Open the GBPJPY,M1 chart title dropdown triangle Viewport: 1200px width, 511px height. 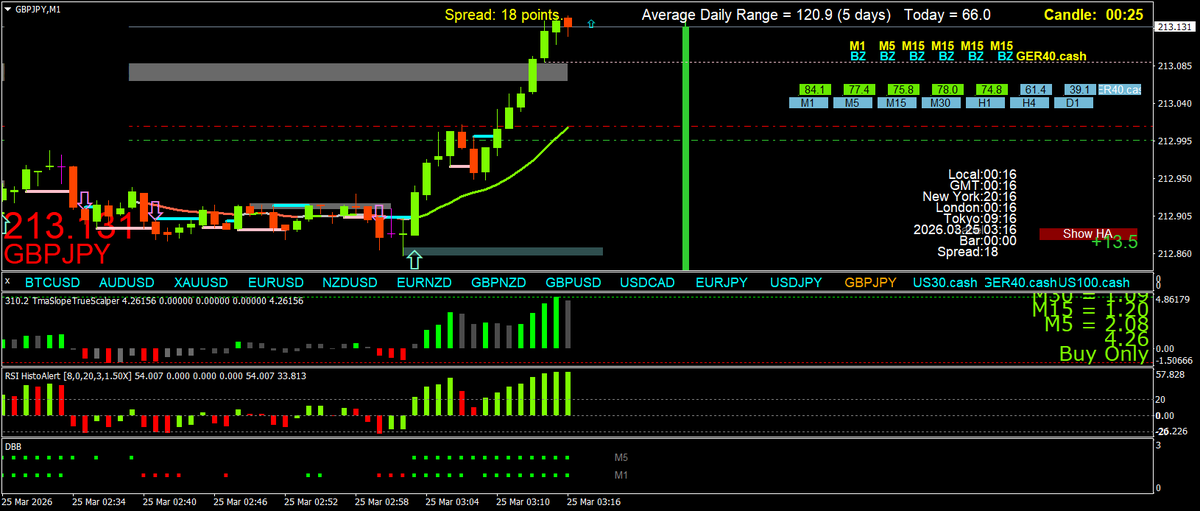7,7
